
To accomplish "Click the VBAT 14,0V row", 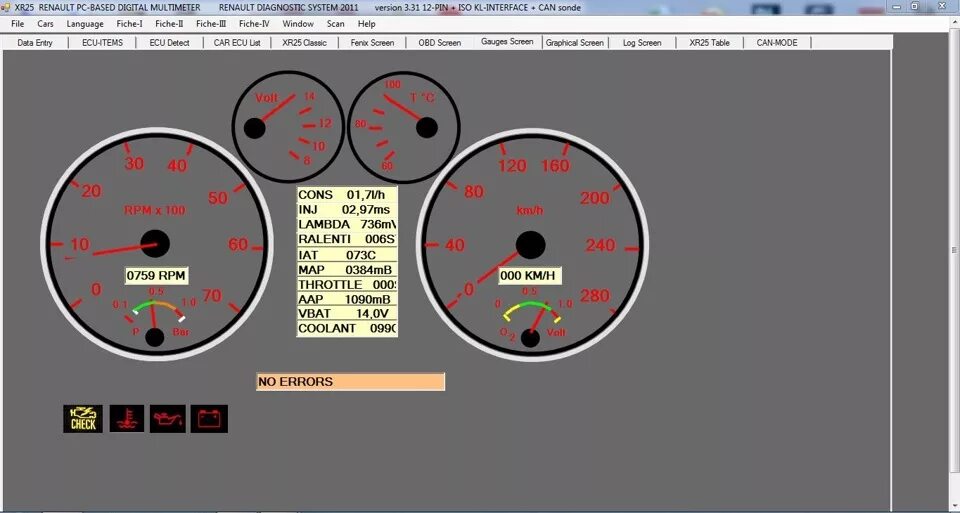I will (x=347, y=313).
